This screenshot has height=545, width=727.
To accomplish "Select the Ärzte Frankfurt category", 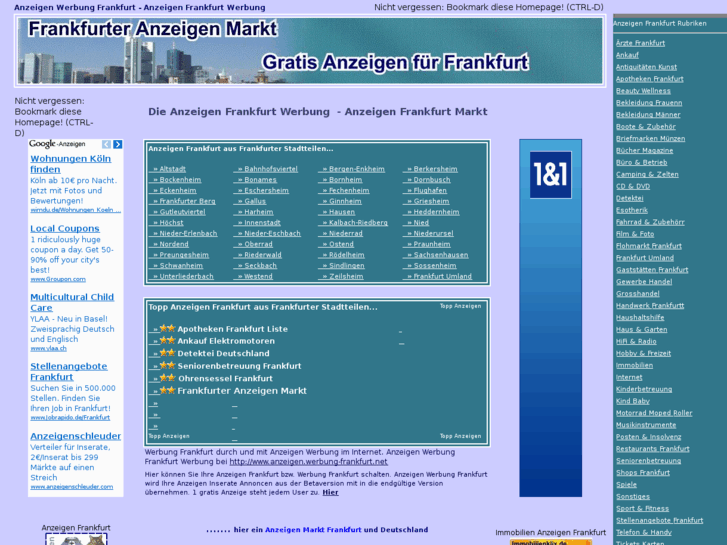I will pyautogui.click(x=640, y=43).
